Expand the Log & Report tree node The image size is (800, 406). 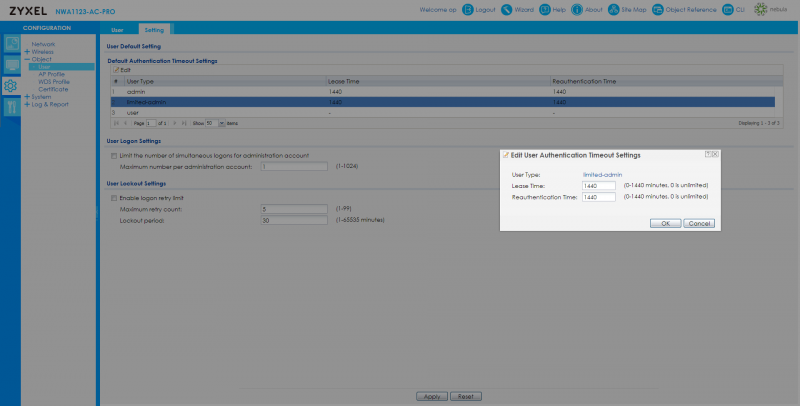click(x=27, y=104)
